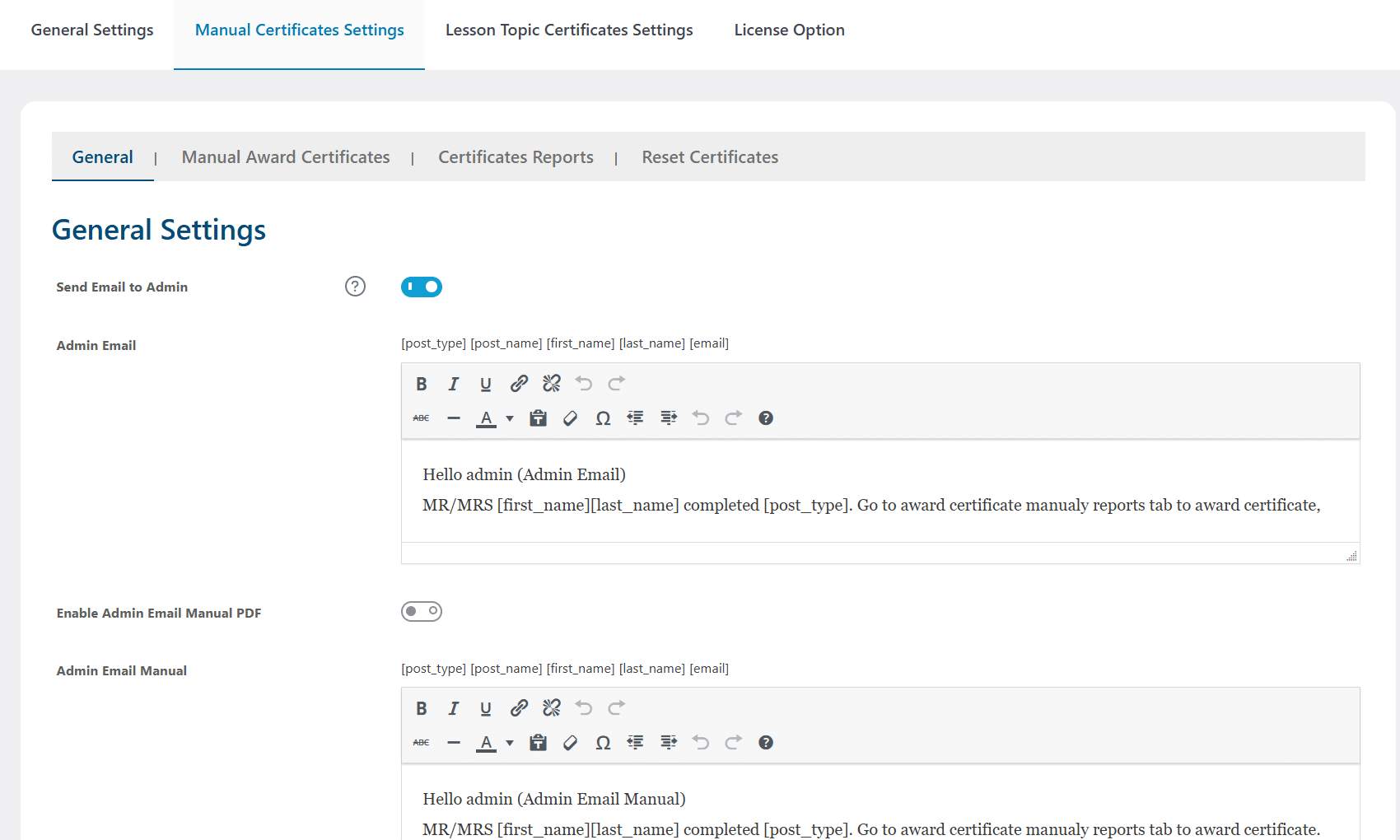Remove link in the Admin Email Manual editor

[552, 708]
